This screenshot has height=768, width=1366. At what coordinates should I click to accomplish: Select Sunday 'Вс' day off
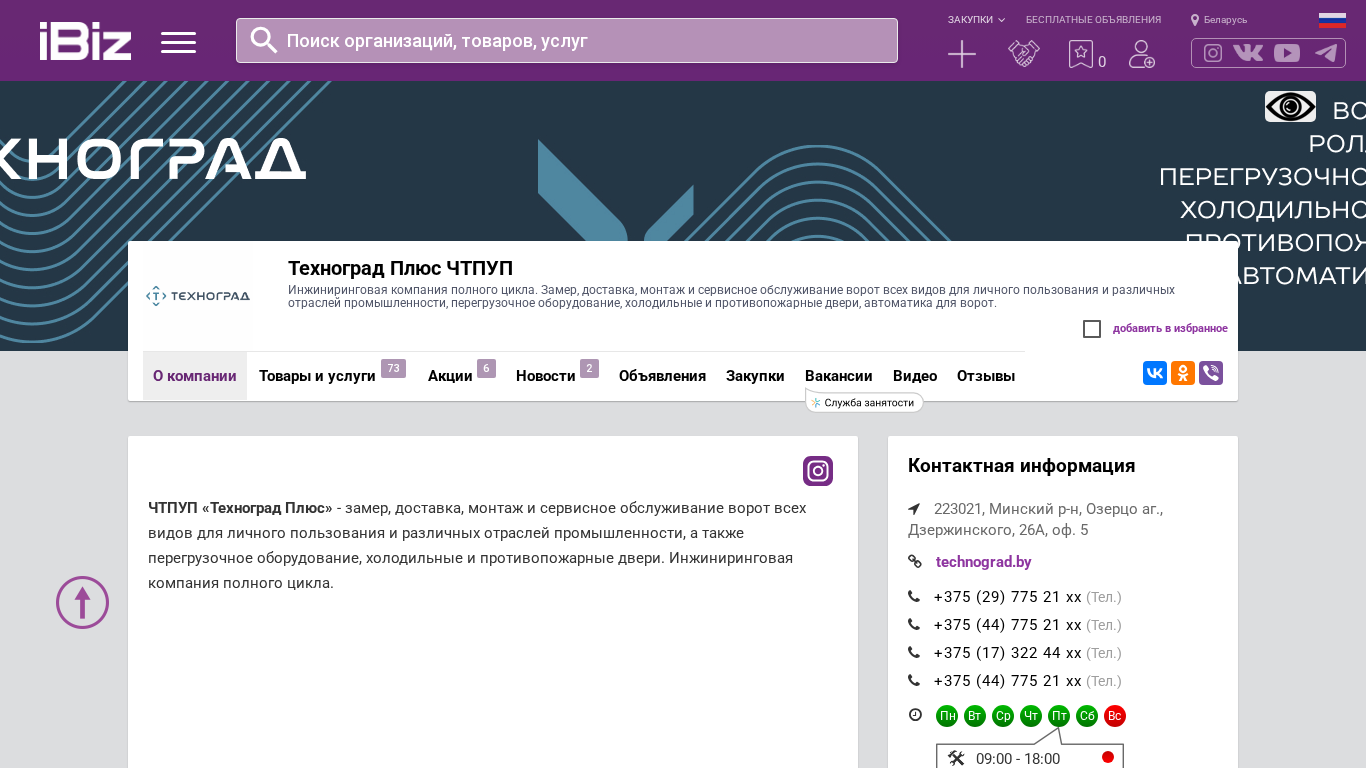pos(1115,716)
